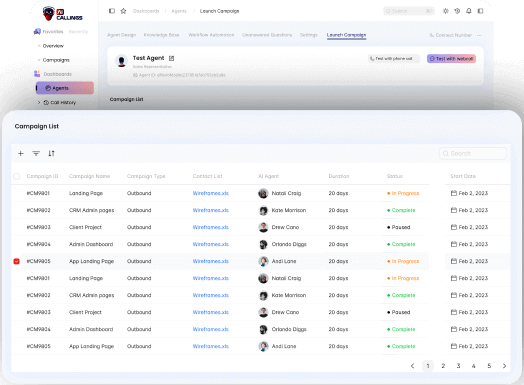Click the AI Agent column header
524x385 pixels.
(x=269, y=176)
